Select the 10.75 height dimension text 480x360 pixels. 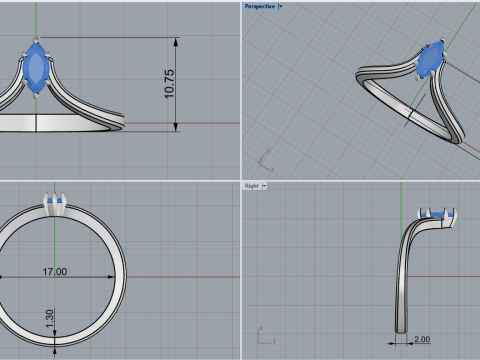[169, 84]
